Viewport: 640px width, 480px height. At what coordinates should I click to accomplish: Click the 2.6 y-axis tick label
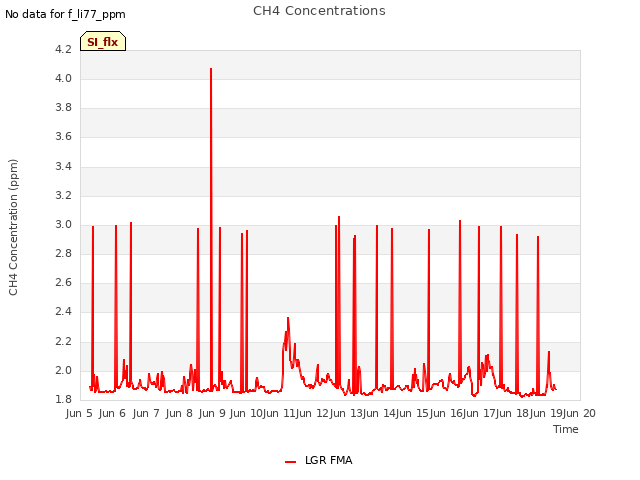[63, 282]
